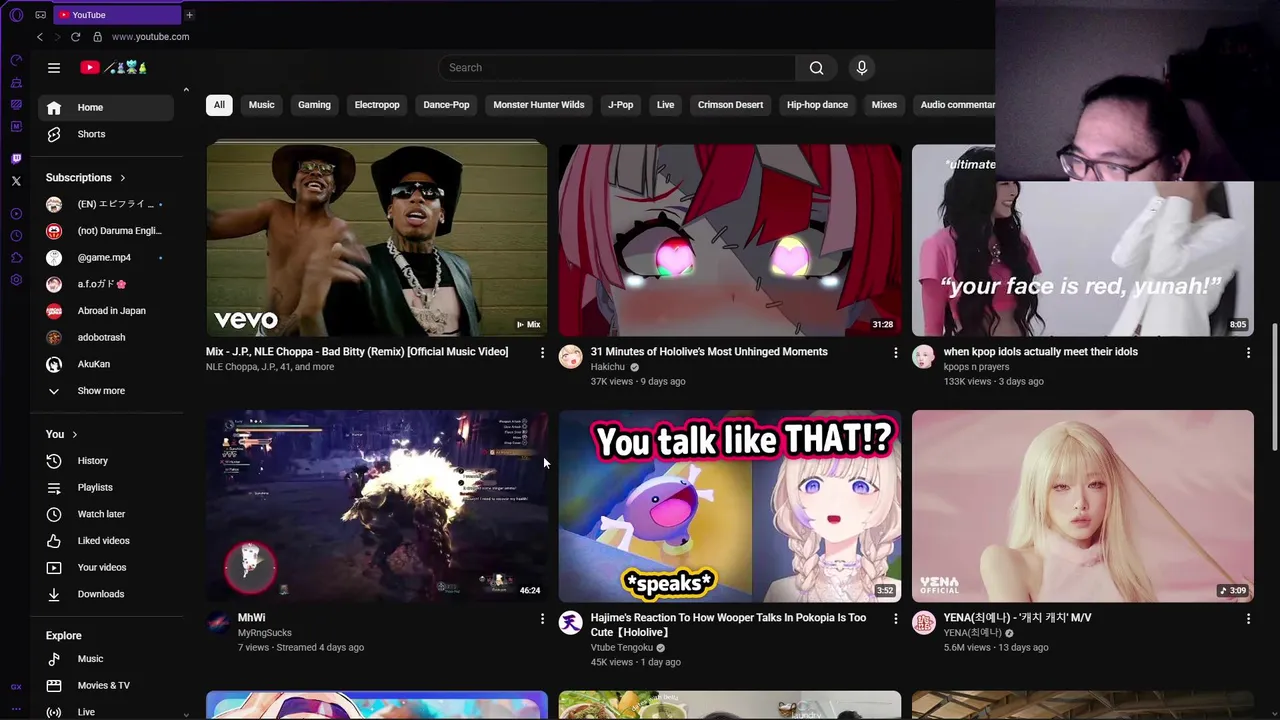The height and width of the screenshot is (720, 1280).
Task: Open Home in YouTube sidebar
Action: click(x=106, y=108)
